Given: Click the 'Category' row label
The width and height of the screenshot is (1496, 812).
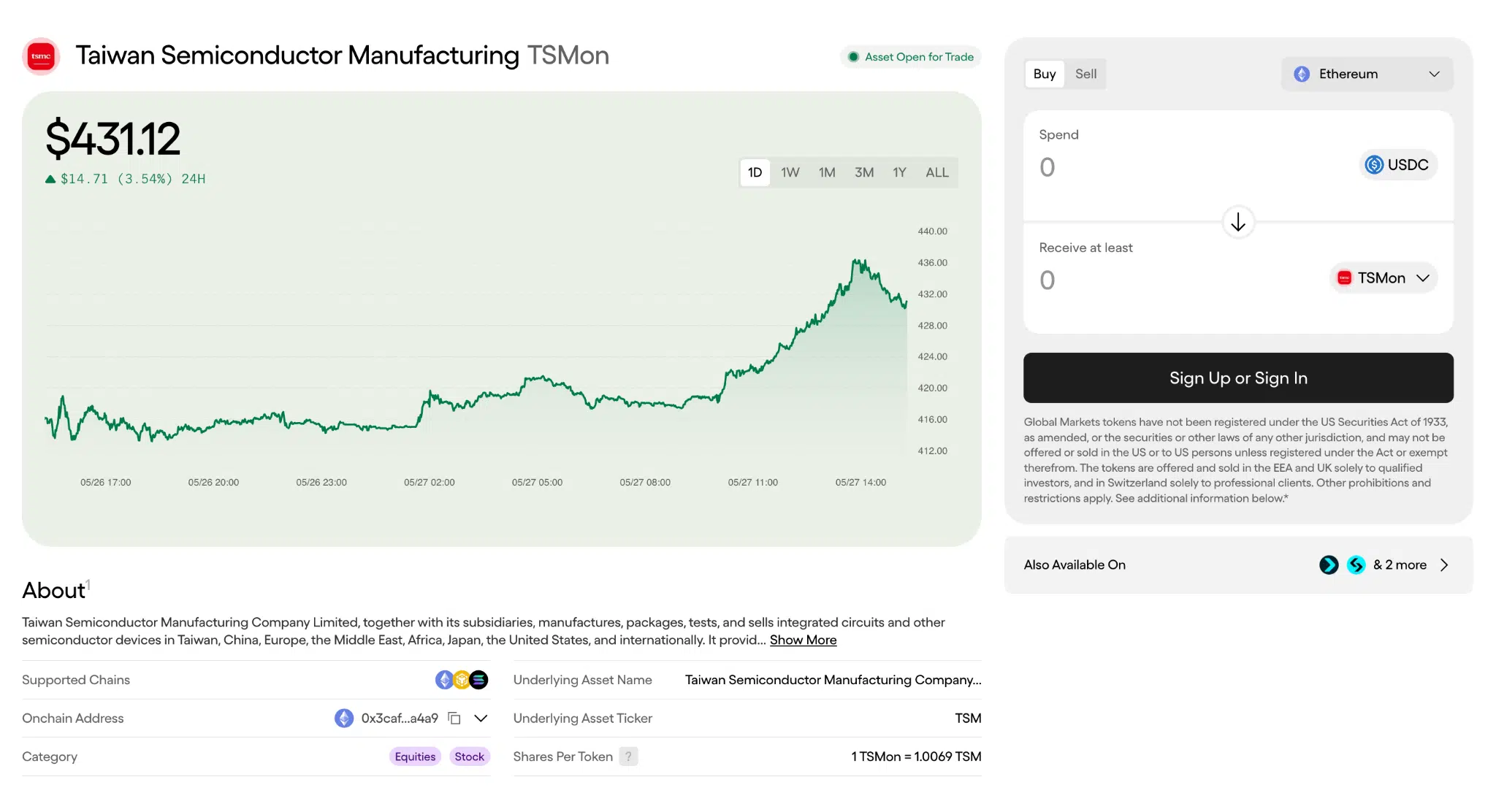Looking at the screenshot, I should (x=50, y=757).
